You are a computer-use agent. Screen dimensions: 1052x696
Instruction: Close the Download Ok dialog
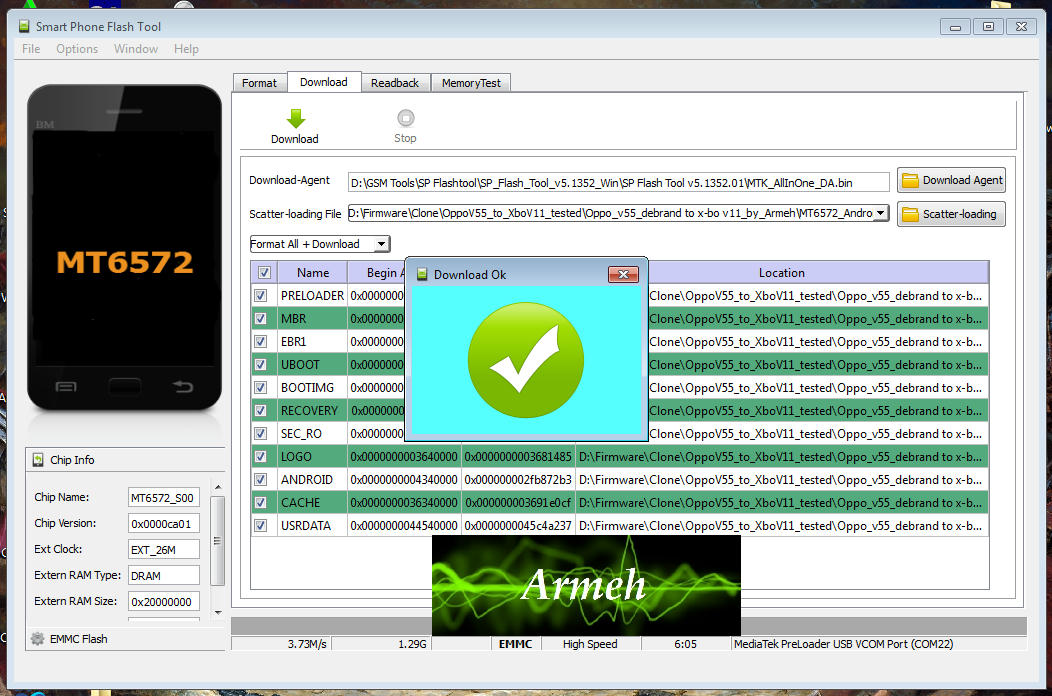[x=623, y=274]
